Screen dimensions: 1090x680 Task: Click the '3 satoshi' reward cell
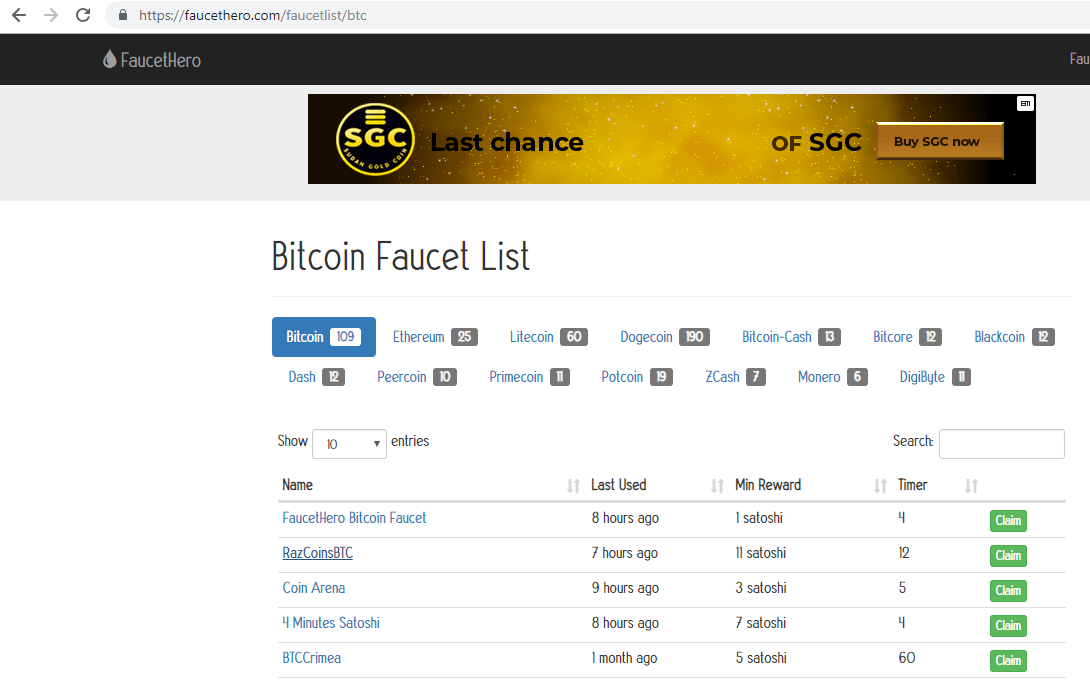(761, 588)
